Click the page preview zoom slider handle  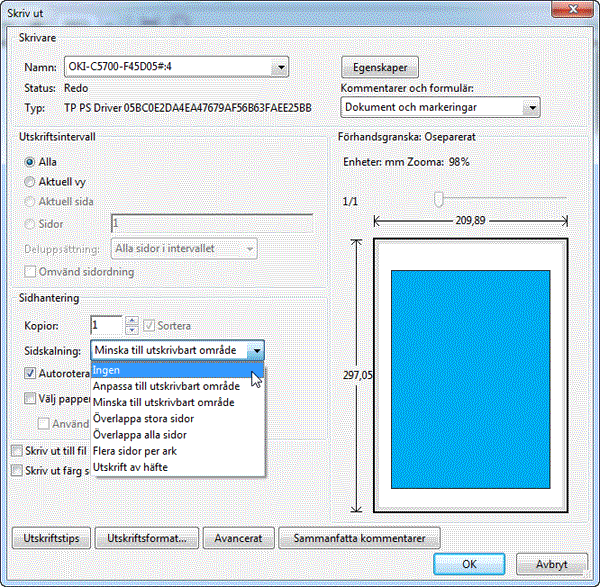point(438,200)
